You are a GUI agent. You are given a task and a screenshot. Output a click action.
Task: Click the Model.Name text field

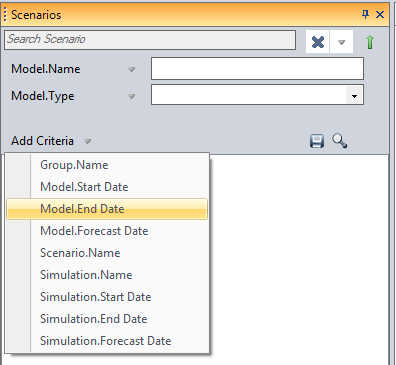pyautogui.click(x=257, y=69)
